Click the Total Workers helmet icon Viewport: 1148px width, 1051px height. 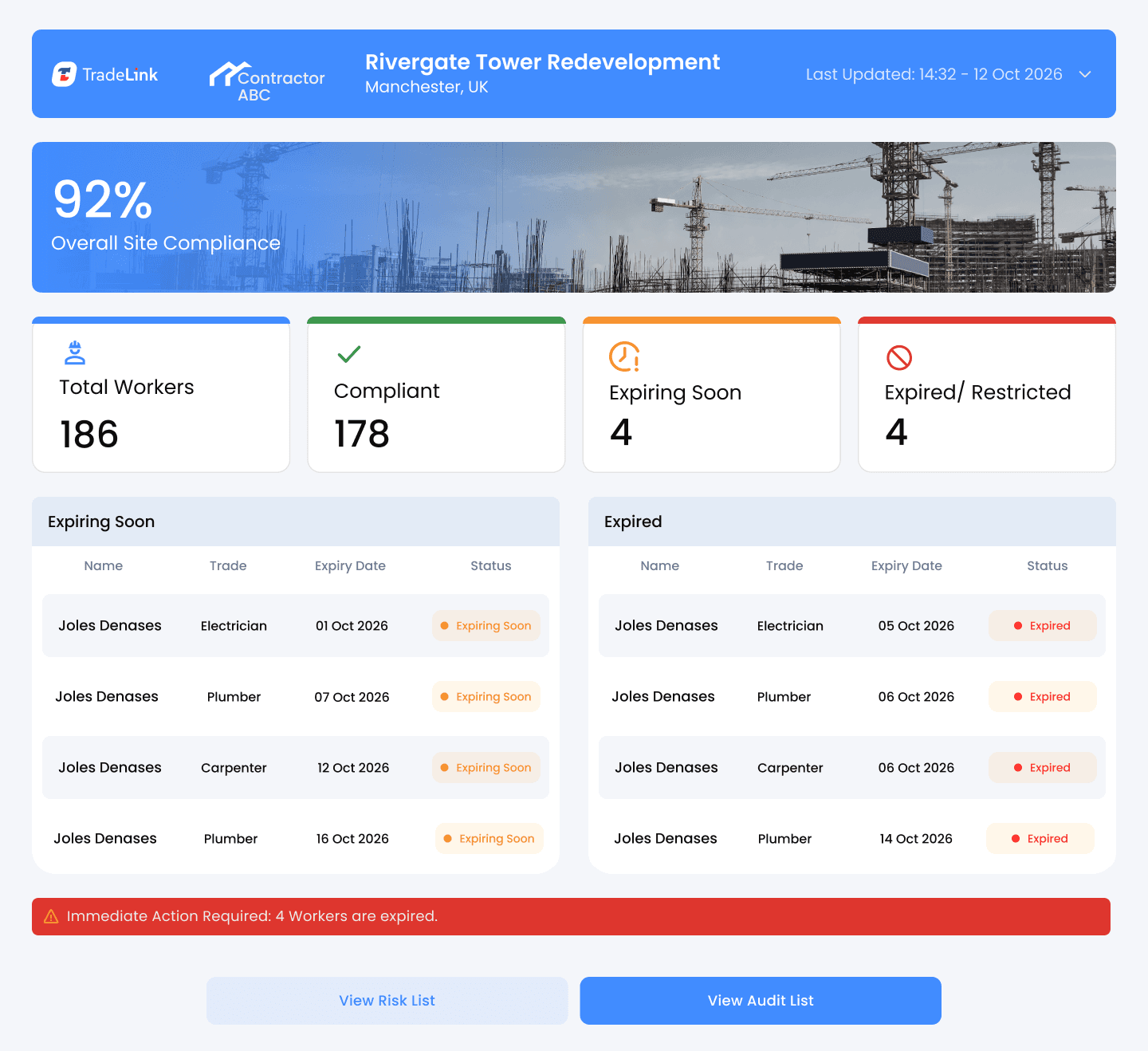[75, 352]
